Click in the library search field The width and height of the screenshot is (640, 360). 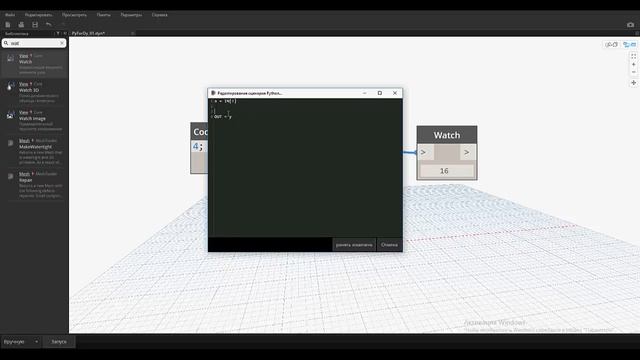34,43
